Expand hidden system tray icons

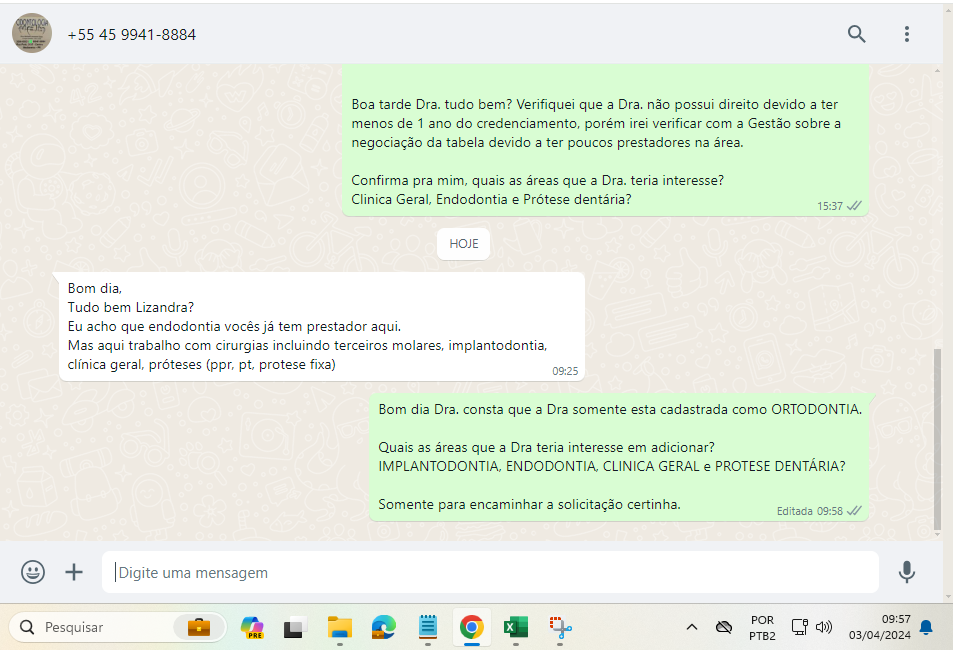[x=692, y=627]
